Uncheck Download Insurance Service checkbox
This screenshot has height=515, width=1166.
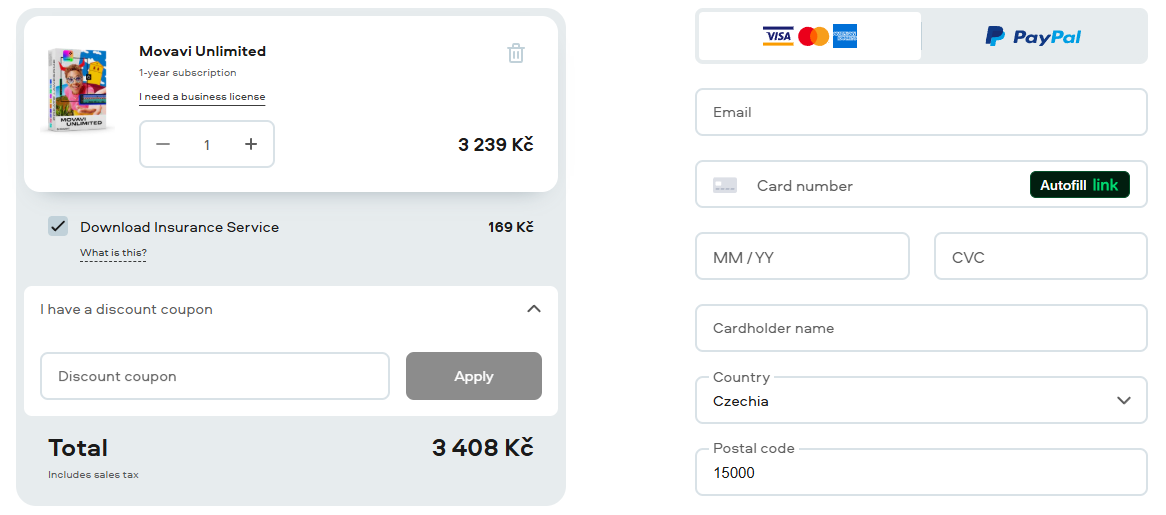pos(58,226)
